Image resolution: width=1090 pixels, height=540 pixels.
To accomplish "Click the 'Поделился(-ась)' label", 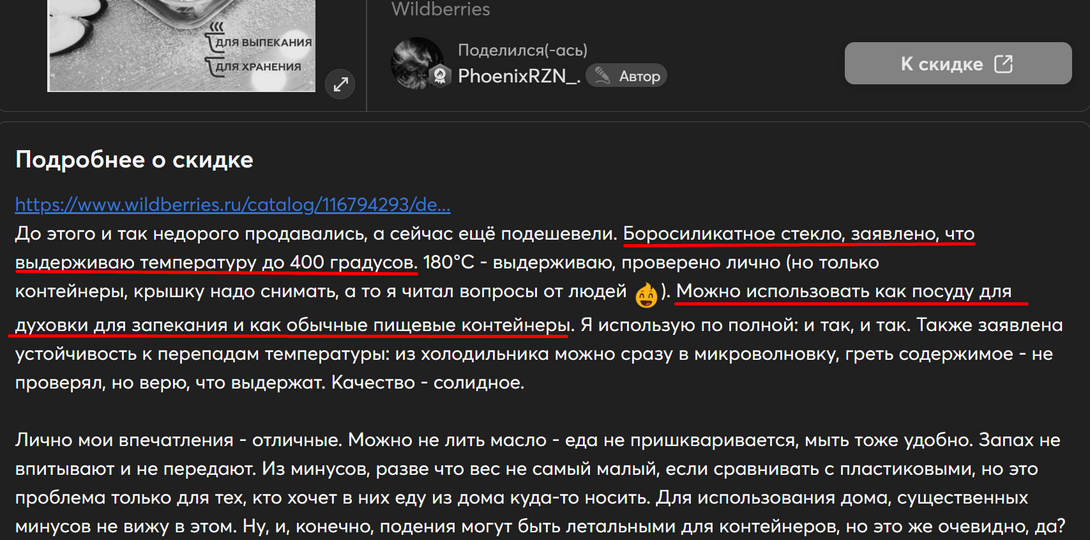I will [522, 50].
